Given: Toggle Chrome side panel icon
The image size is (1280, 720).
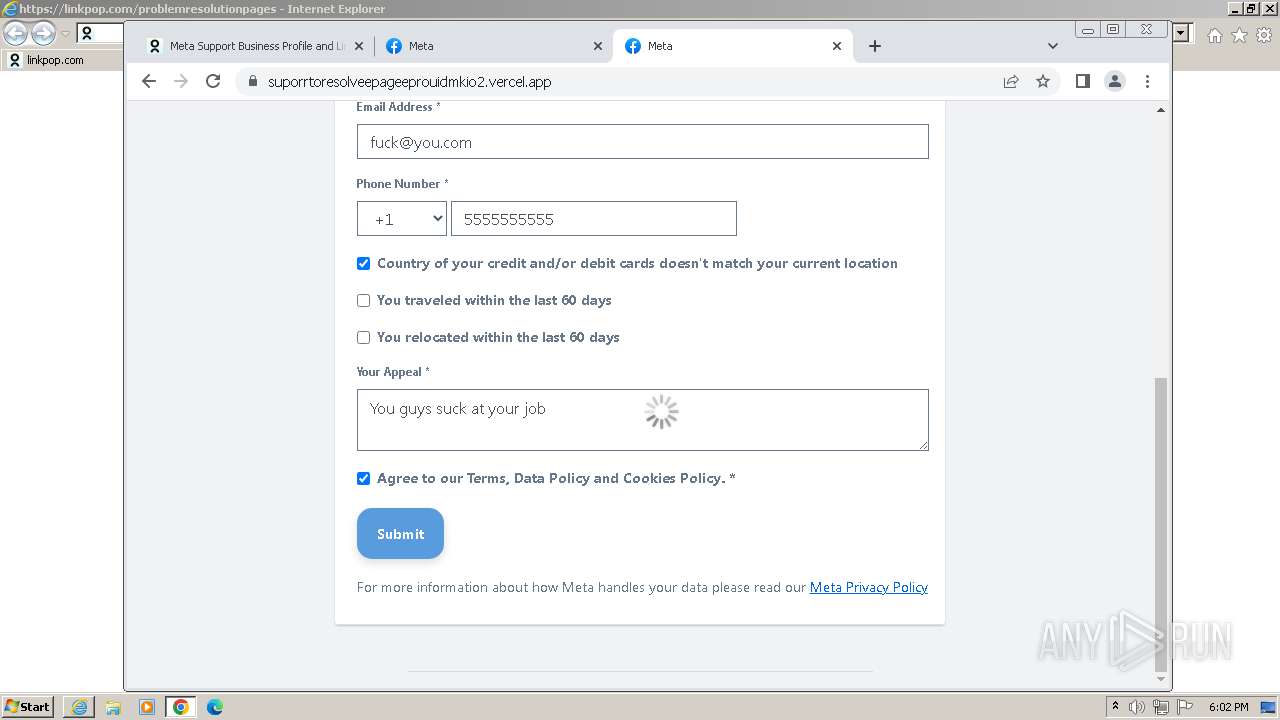Looking at the screenshot, I should pyautogui.click(x=1083, y=82).
